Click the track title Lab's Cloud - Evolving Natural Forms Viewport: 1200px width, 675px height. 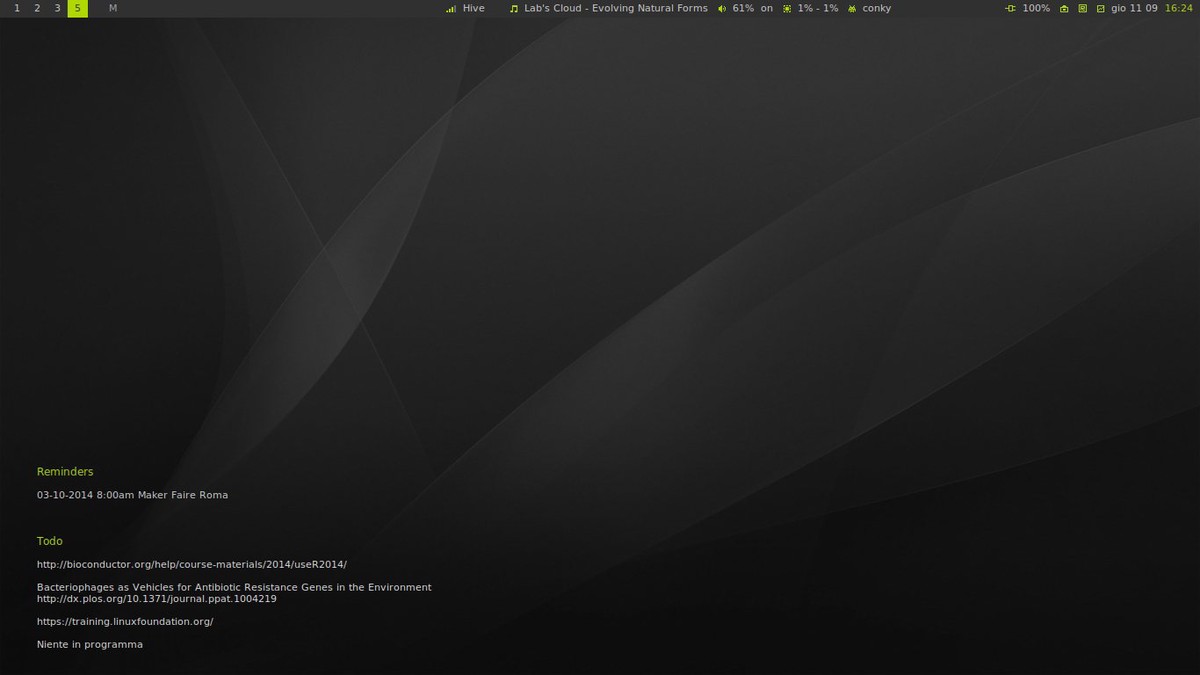click(616, 8)
